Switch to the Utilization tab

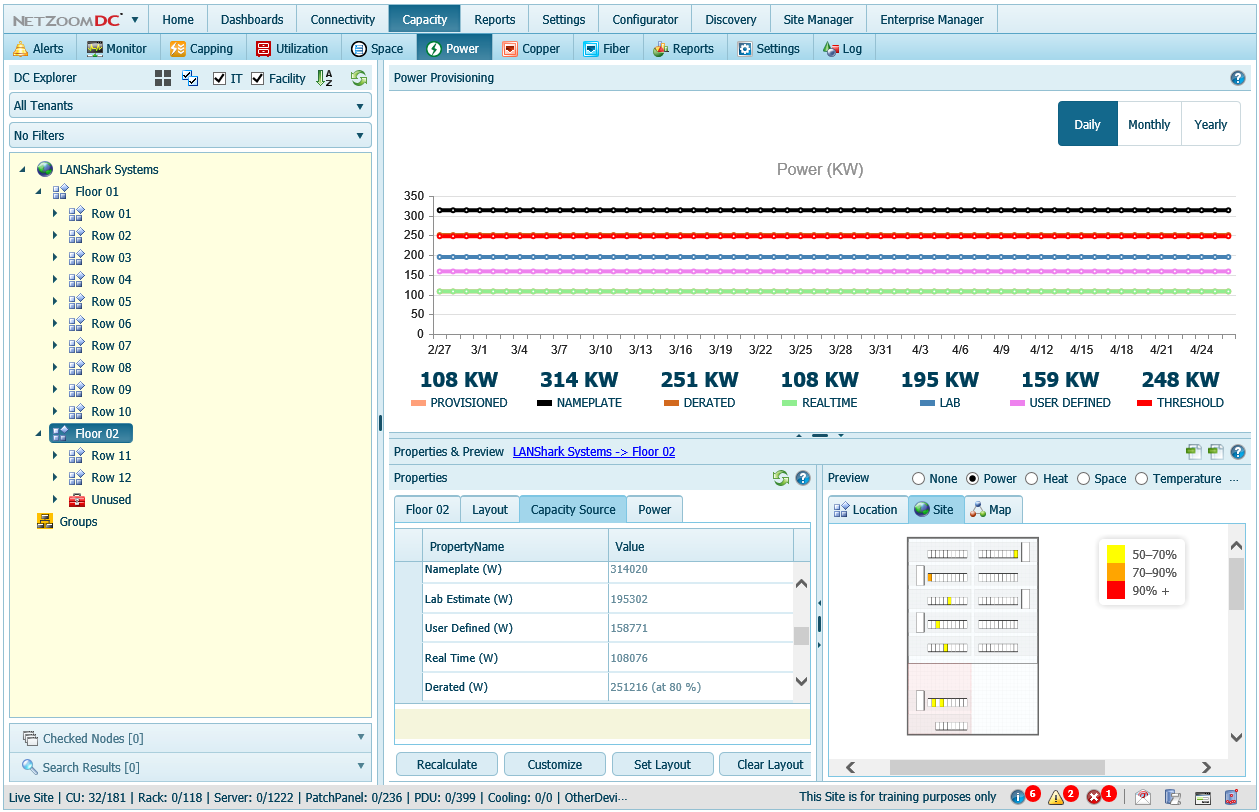tap(291, 48)
